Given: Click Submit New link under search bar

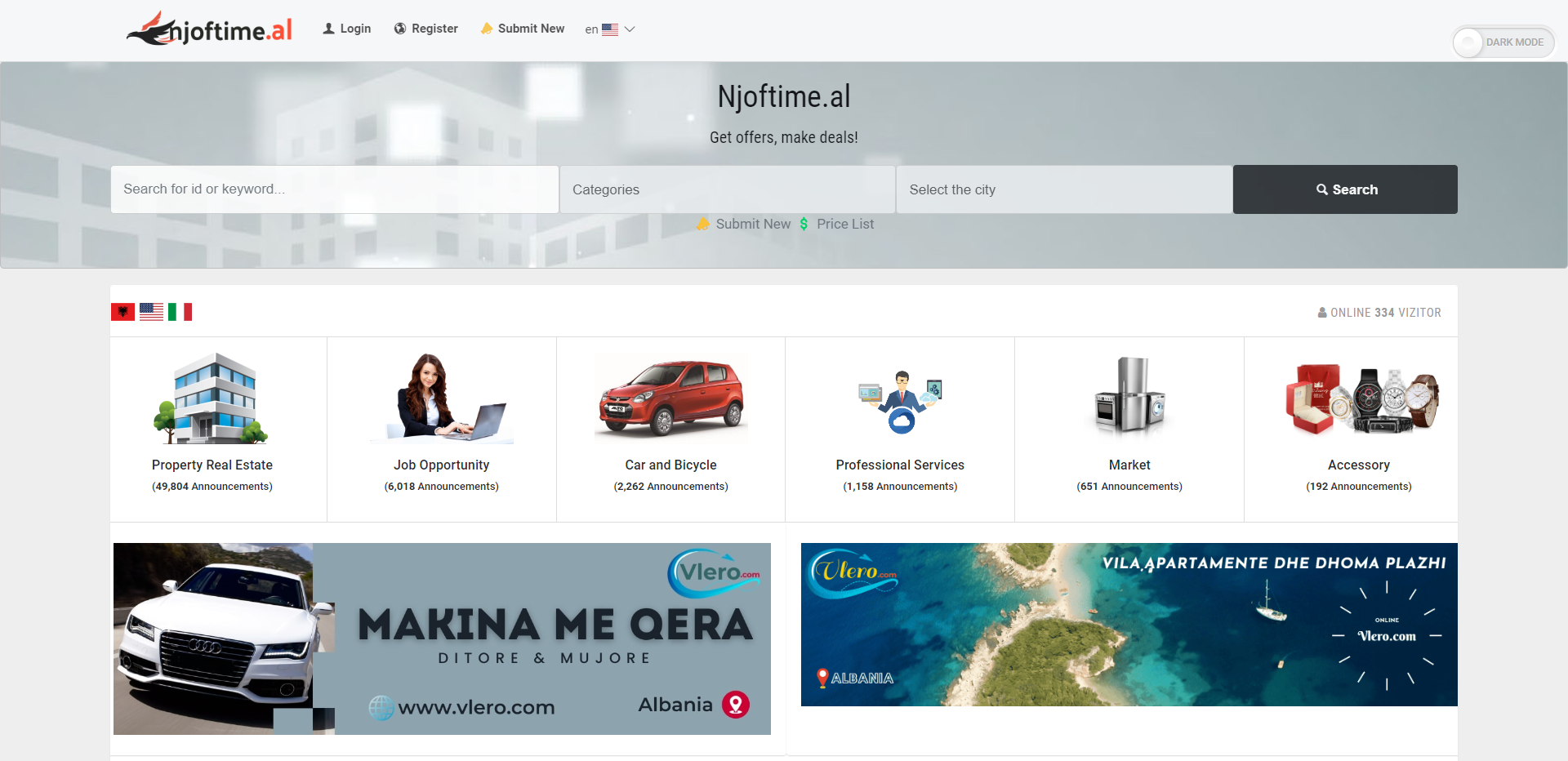Looking at the screenshot, I should (744, 224).
